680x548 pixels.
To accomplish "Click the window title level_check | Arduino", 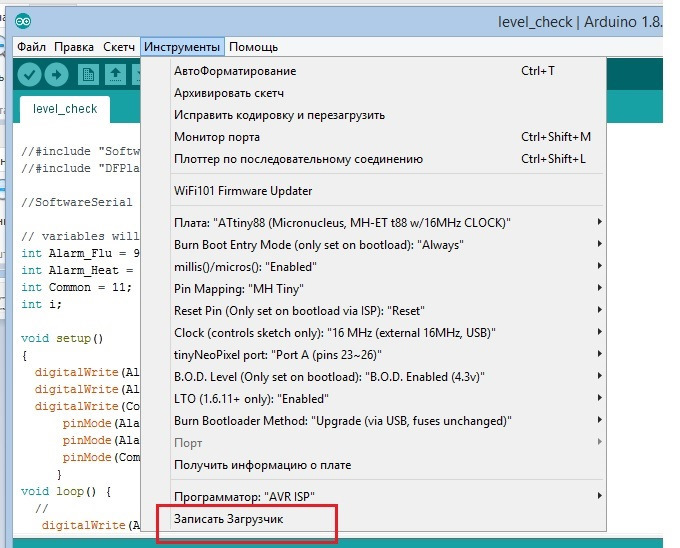I will (580, 22).
